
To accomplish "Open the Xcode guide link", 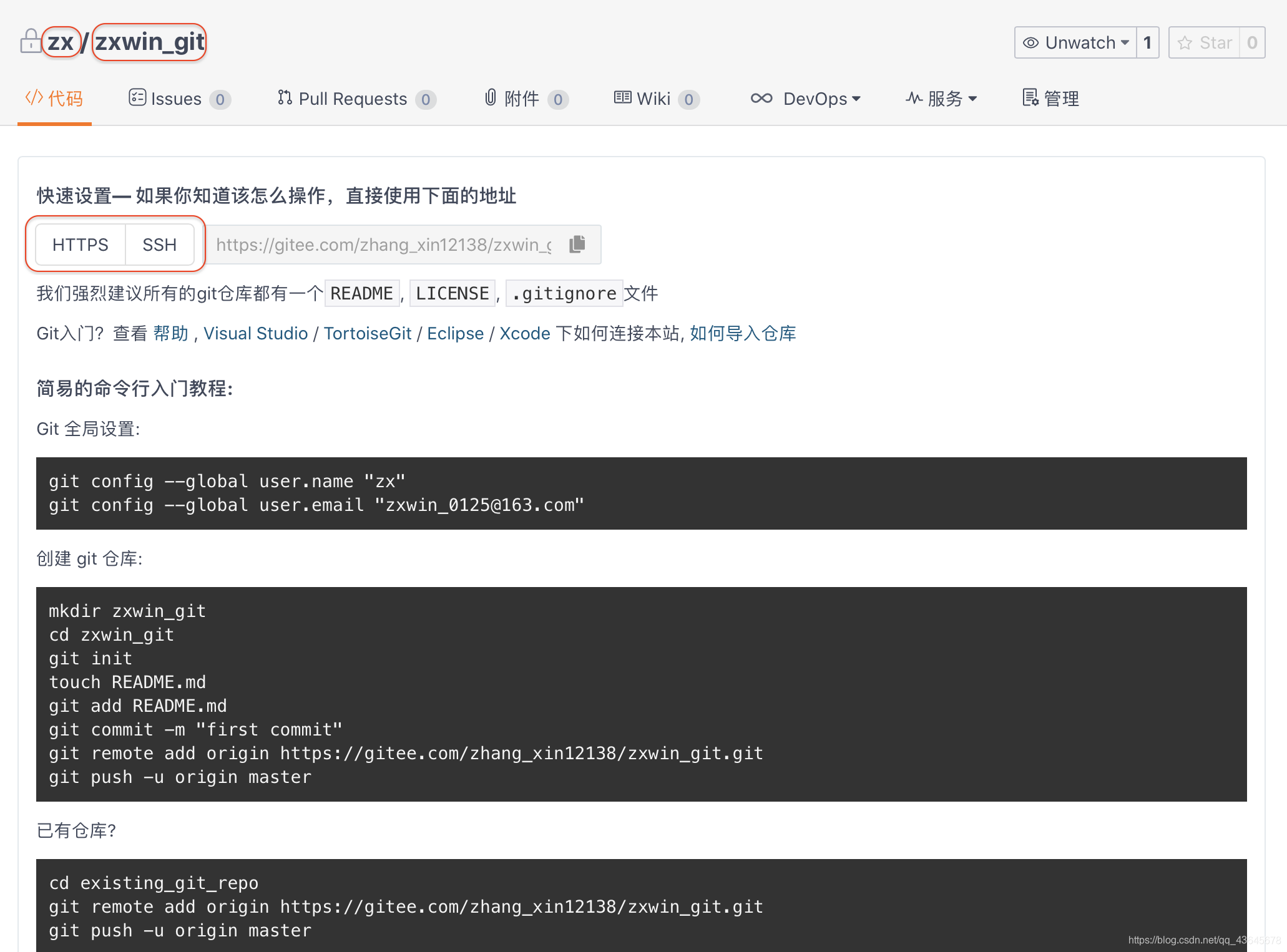I will coord(525,333).
